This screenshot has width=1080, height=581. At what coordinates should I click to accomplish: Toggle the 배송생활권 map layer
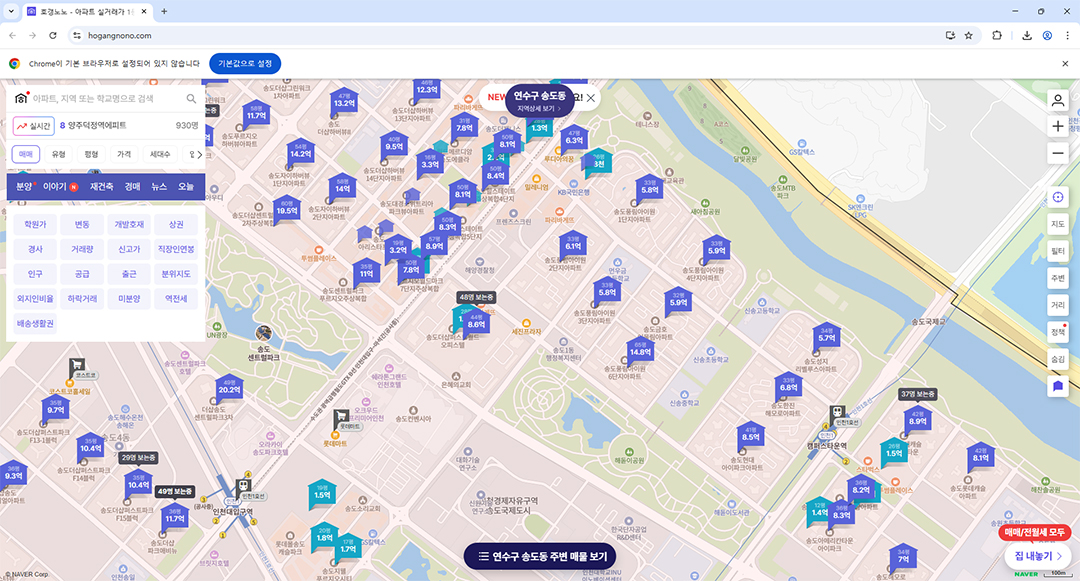coord(35,324)
